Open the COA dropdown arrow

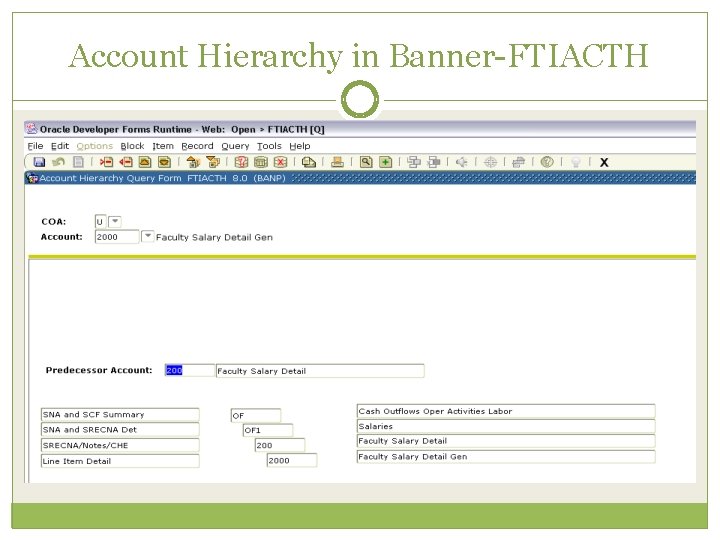[115, 221]
